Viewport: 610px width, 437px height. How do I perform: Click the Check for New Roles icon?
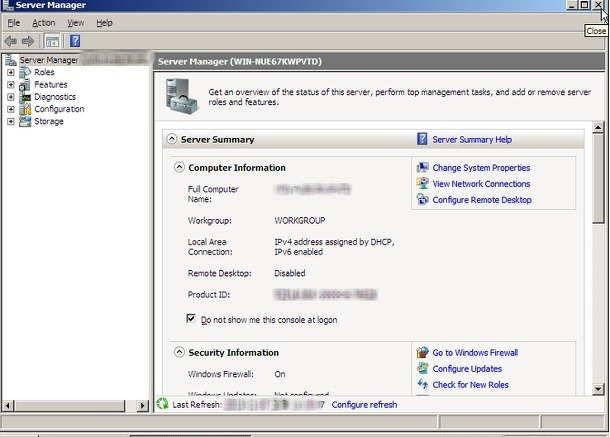422,384
